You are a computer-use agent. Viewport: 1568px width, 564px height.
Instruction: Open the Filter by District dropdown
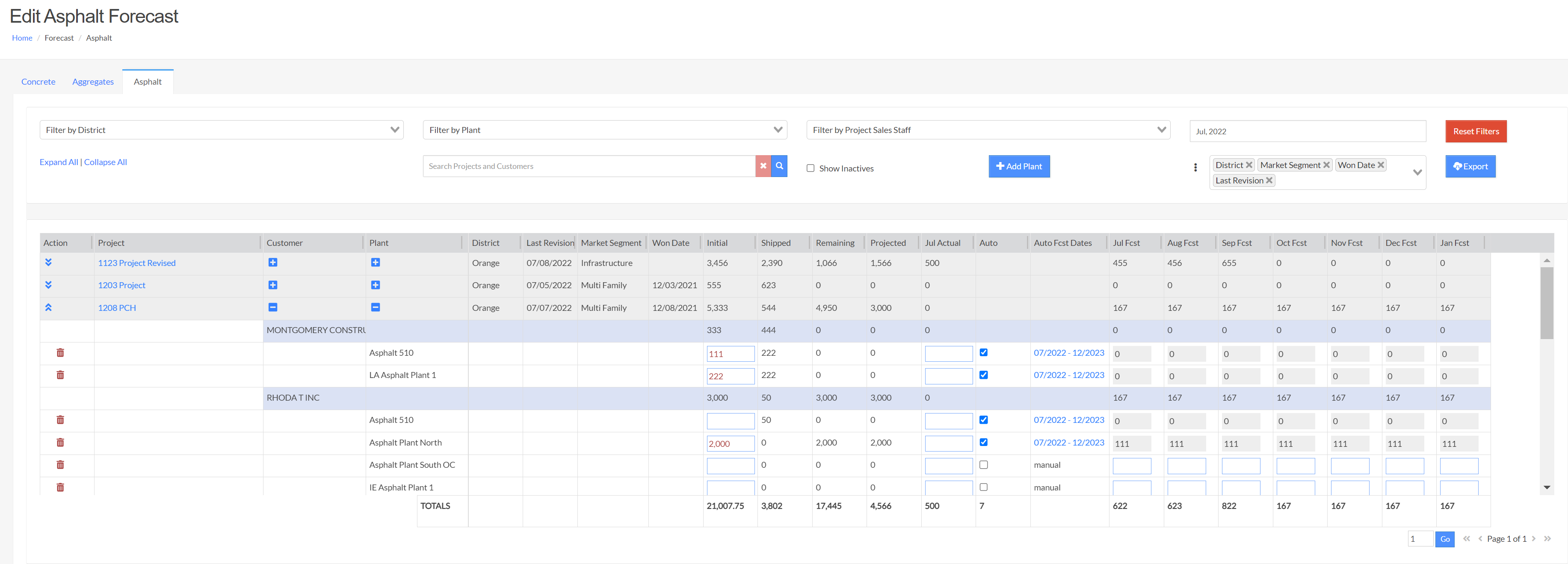click(x=221, y=130)
